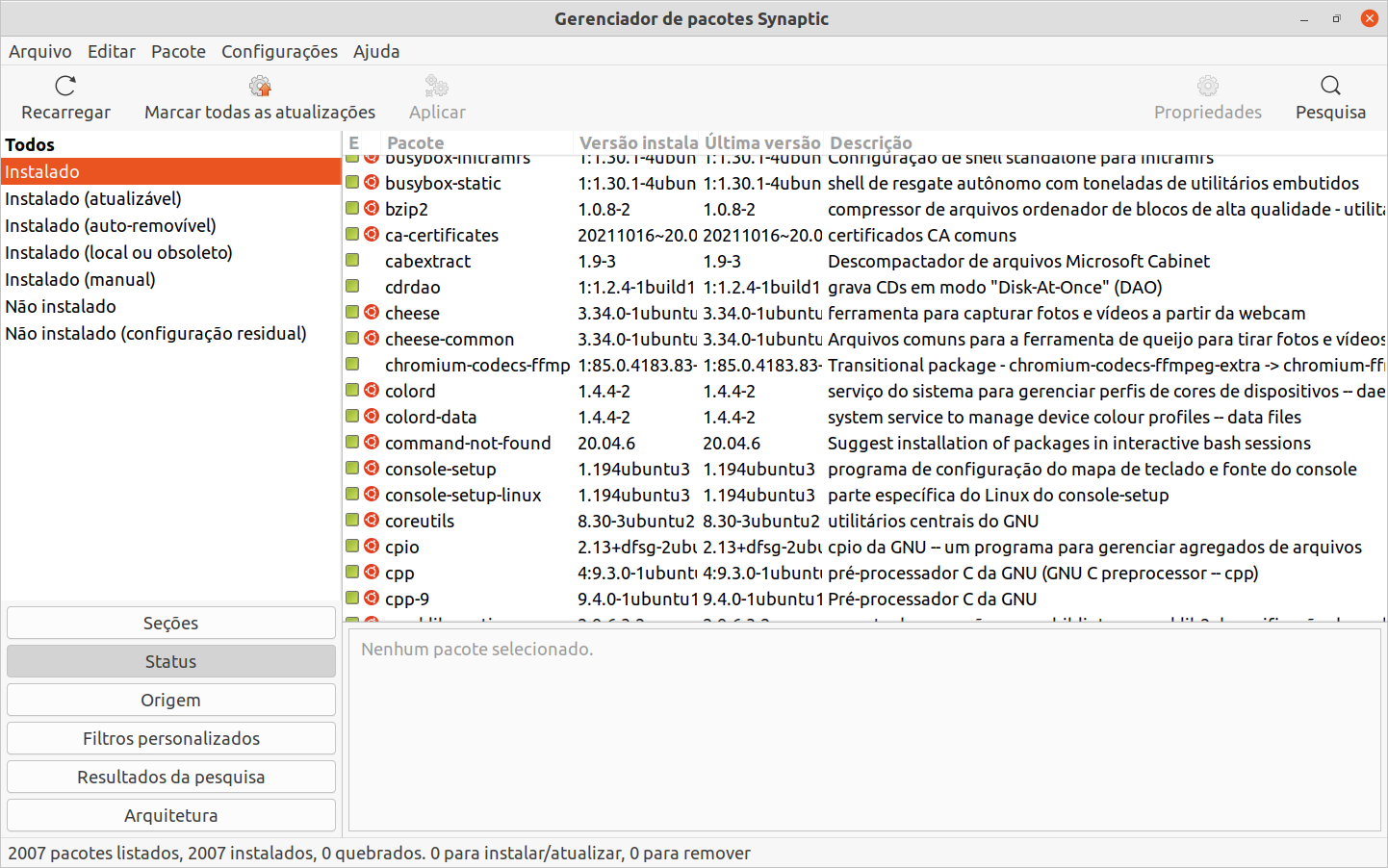Toggle status box of busybox-static

[352, 182]
